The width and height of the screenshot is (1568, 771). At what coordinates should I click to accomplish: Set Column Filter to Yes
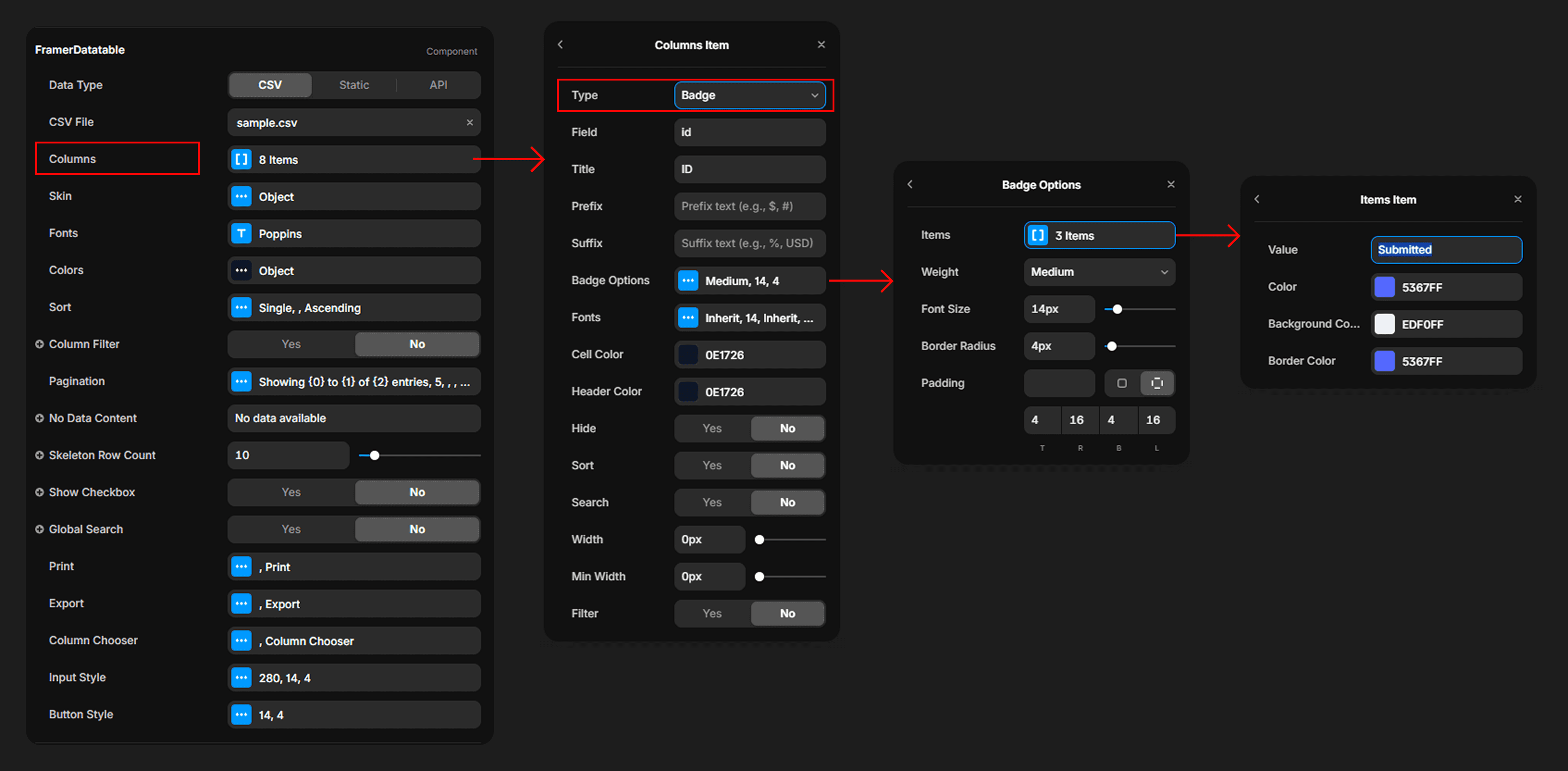pos(291,344)
